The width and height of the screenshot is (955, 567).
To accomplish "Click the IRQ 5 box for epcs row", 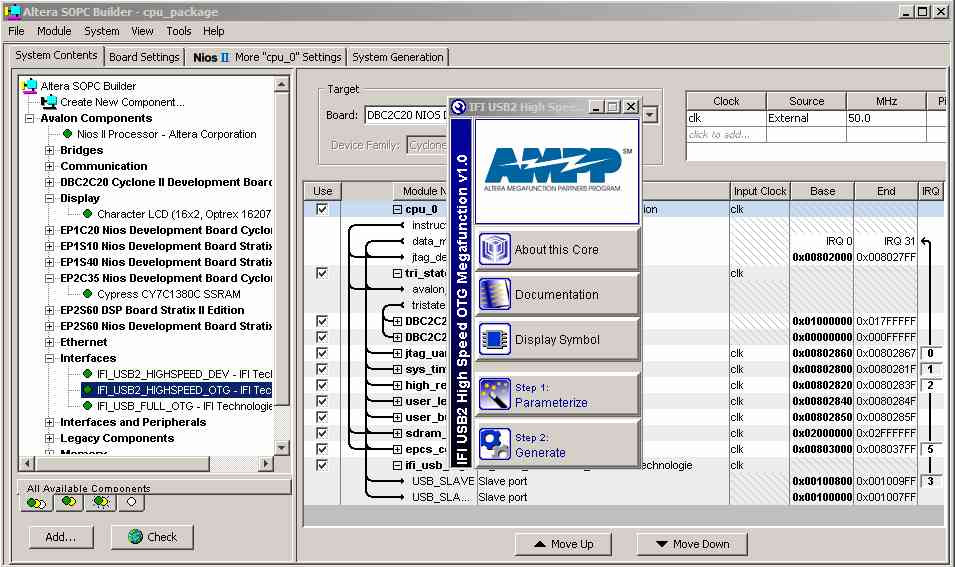I will [x=930, y=449].
